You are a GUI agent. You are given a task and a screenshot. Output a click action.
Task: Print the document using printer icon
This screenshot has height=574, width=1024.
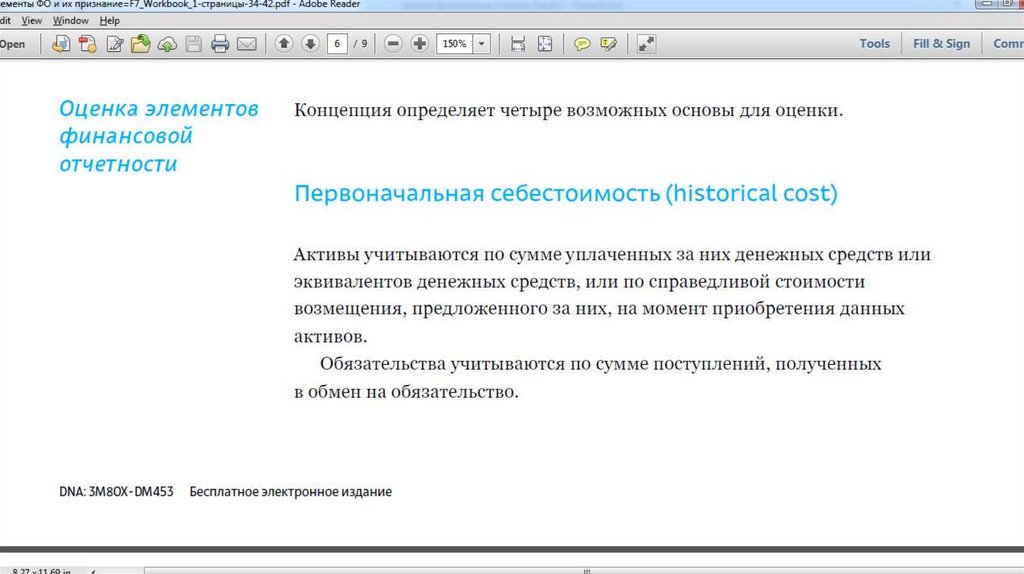pyautogui.click(x=220, y=44)
